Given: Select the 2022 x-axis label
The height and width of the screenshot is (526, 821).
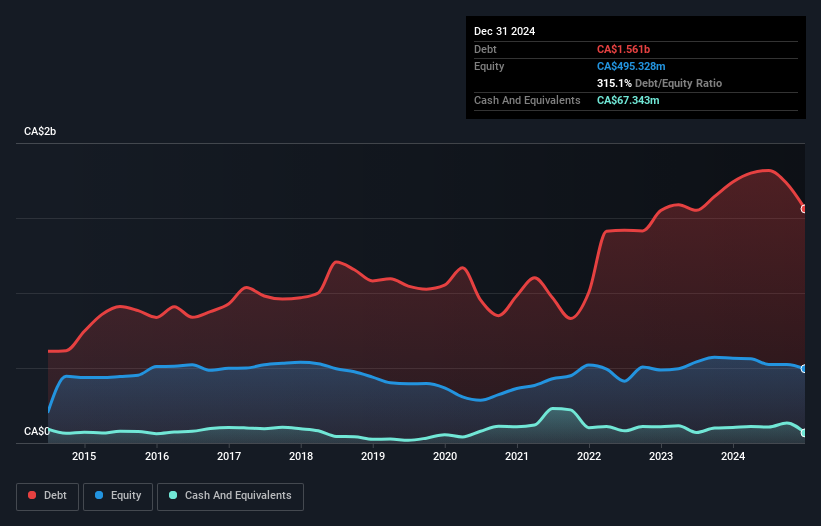Looking at the screenshot, I should 589,456.
